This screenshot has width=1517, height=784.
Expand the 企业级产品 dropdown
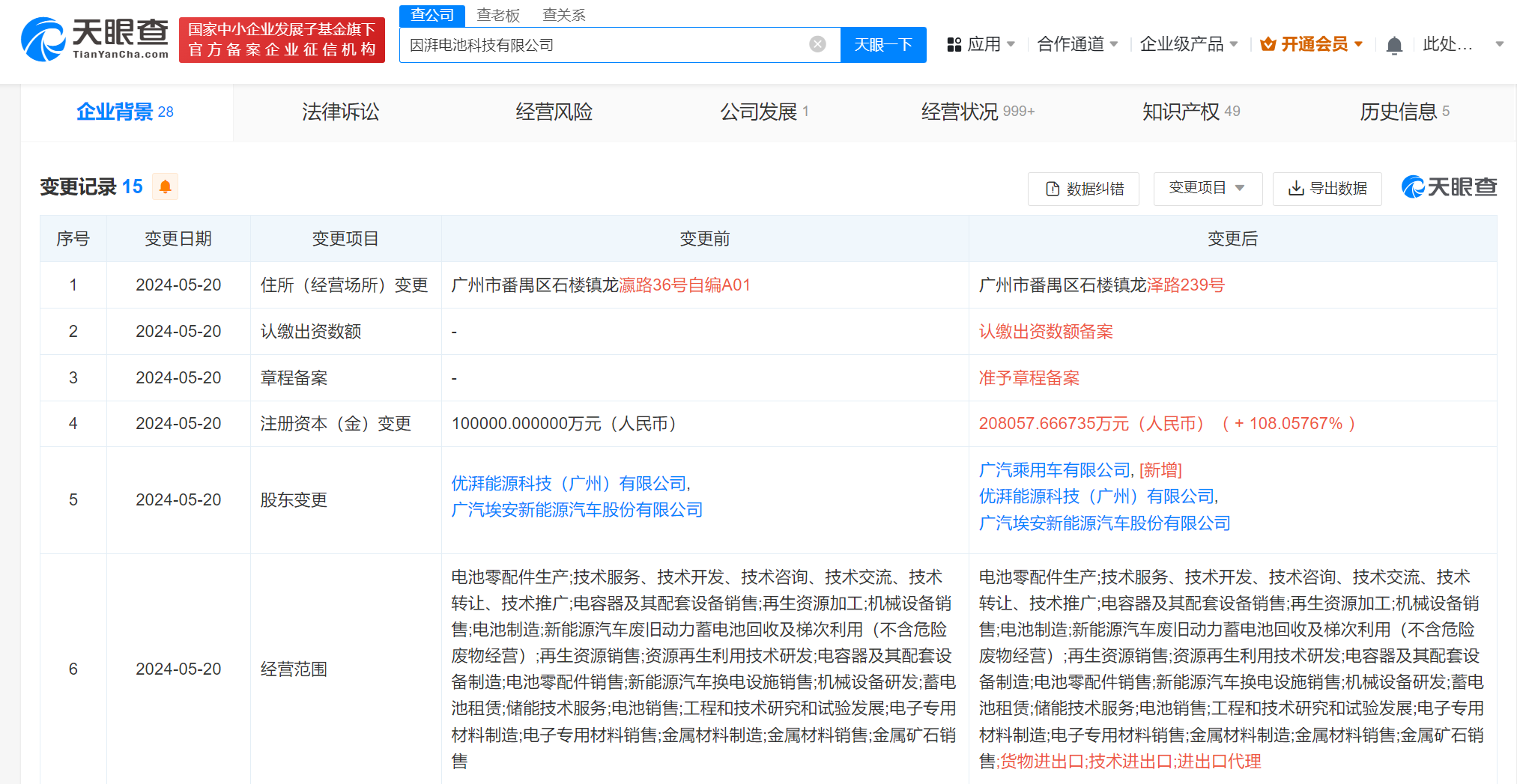coord(1188,45)
